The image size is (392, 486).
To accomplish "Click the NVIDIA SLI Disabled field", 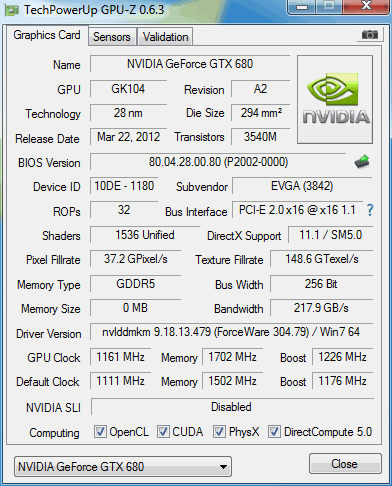I will [232, 407].
